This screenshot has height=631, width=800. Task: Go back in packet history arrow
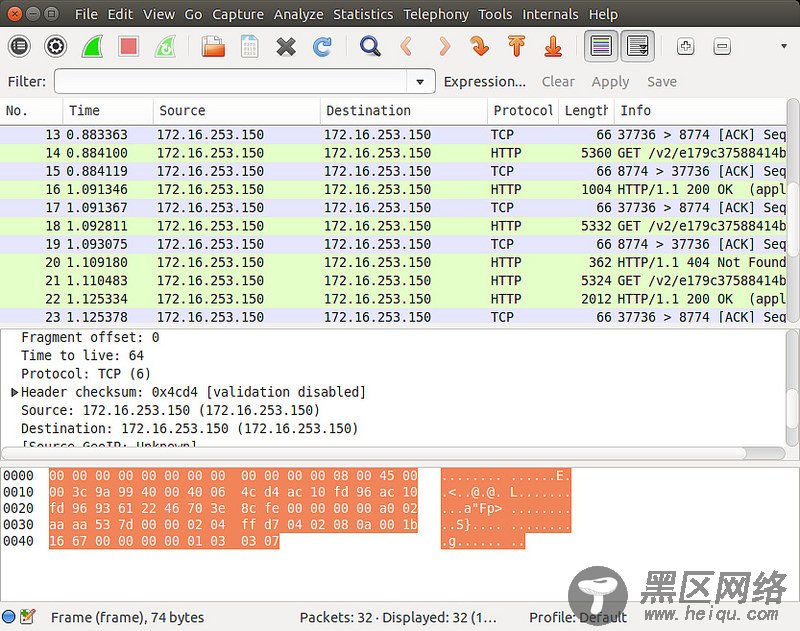[407, 46]
